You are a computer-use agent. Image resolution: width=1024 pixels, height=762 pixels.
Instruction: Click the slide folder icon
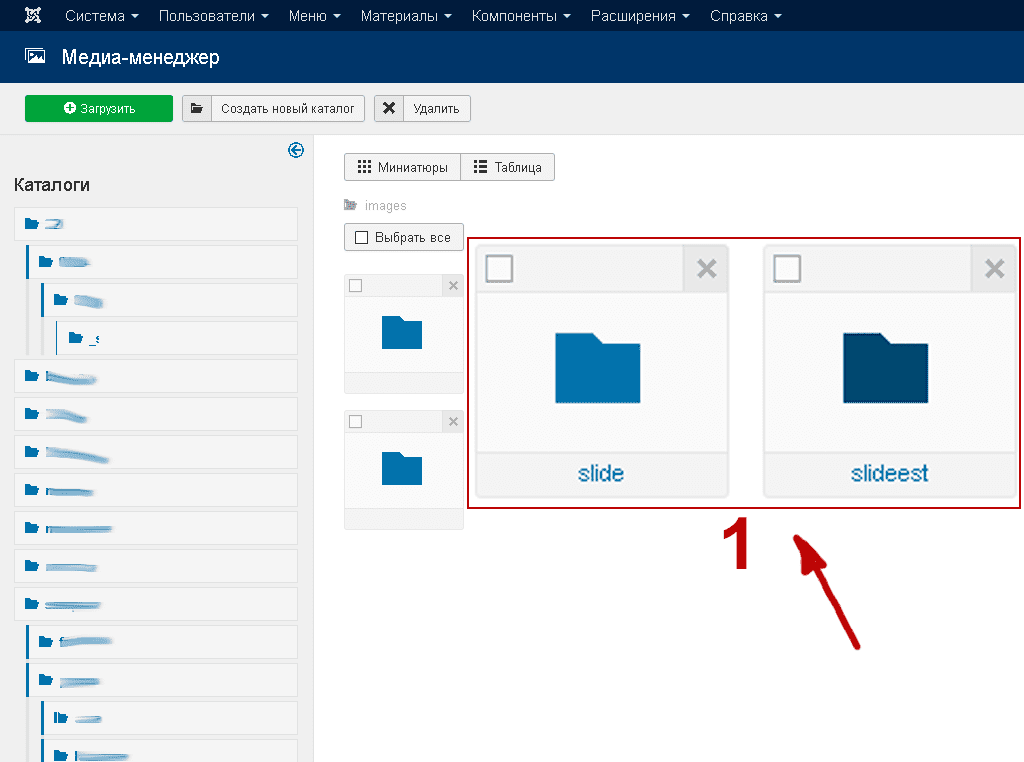[x=597, y=368]
